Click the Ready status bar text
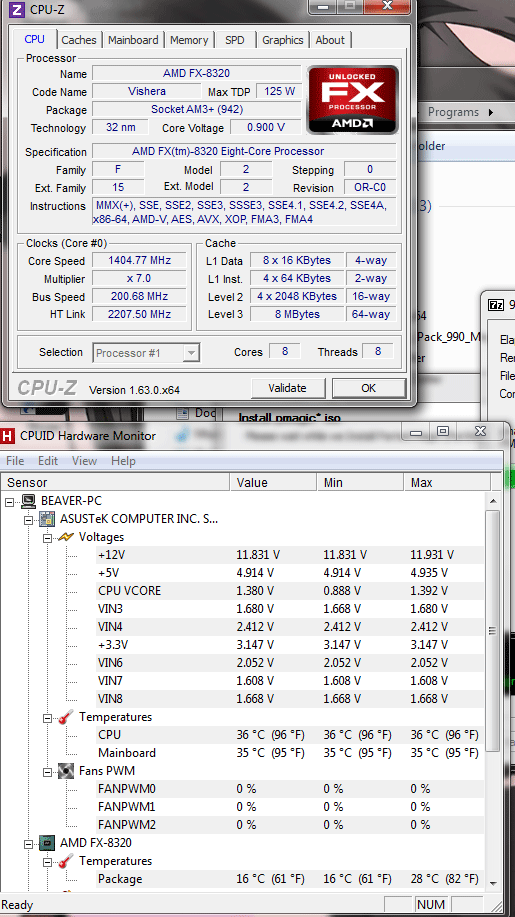The image size is (515, 917). point(18,905)
